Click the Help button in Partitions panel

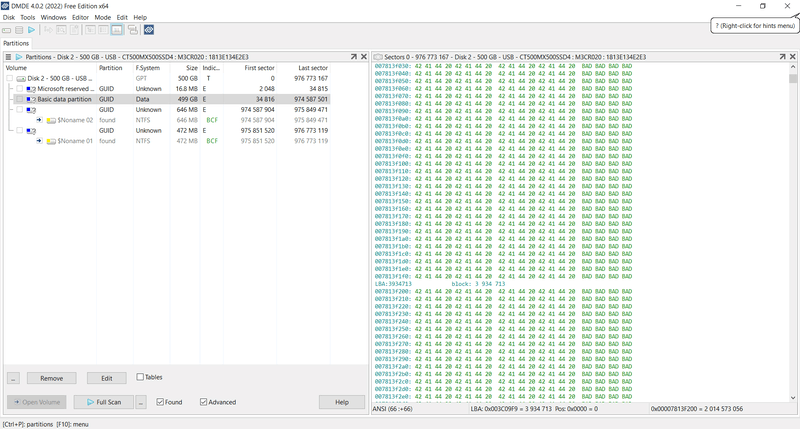coord(342,402)
